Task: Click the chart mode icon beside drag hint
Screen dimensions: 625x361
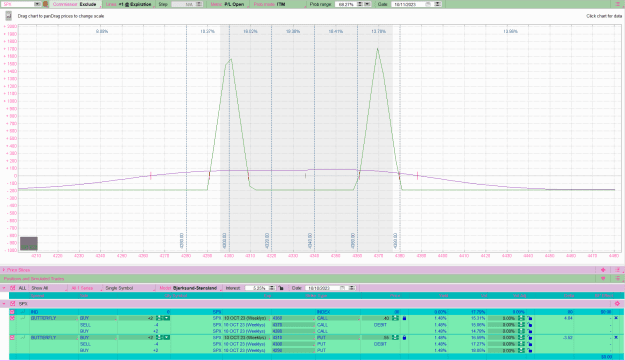Action: (x=8, y=16)
